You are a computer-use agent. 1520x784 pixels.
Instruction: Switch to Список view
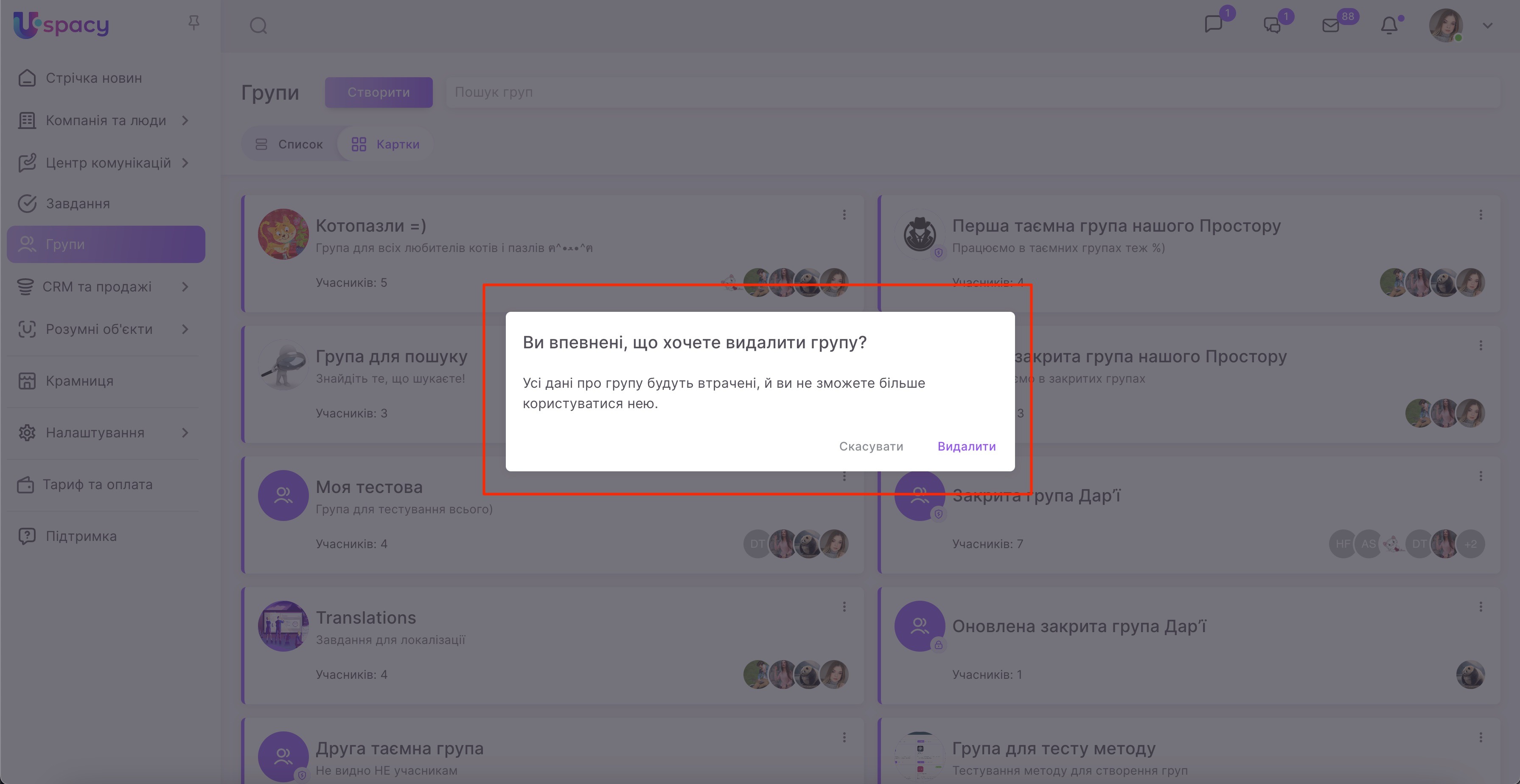(x=289, y=144)
